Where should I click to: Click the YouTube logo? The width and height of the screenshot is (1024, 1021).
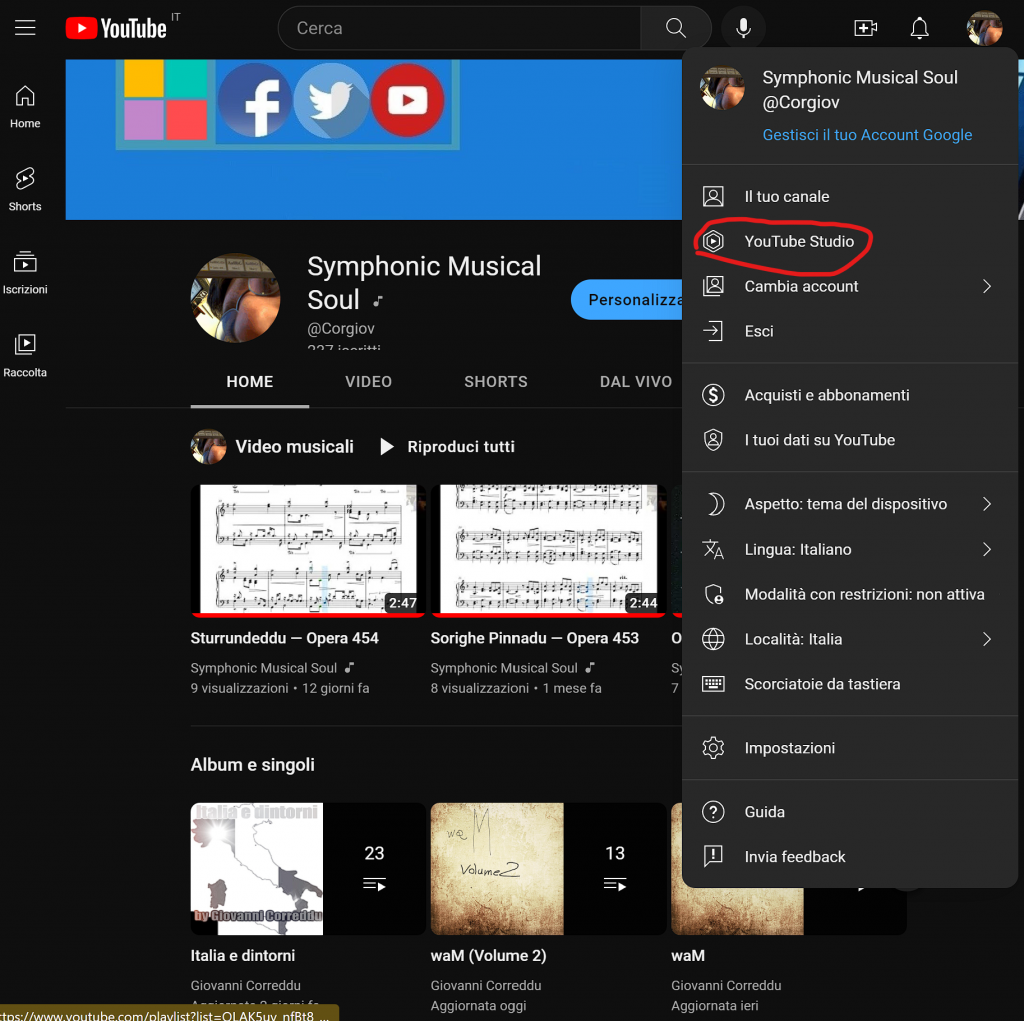116,28
